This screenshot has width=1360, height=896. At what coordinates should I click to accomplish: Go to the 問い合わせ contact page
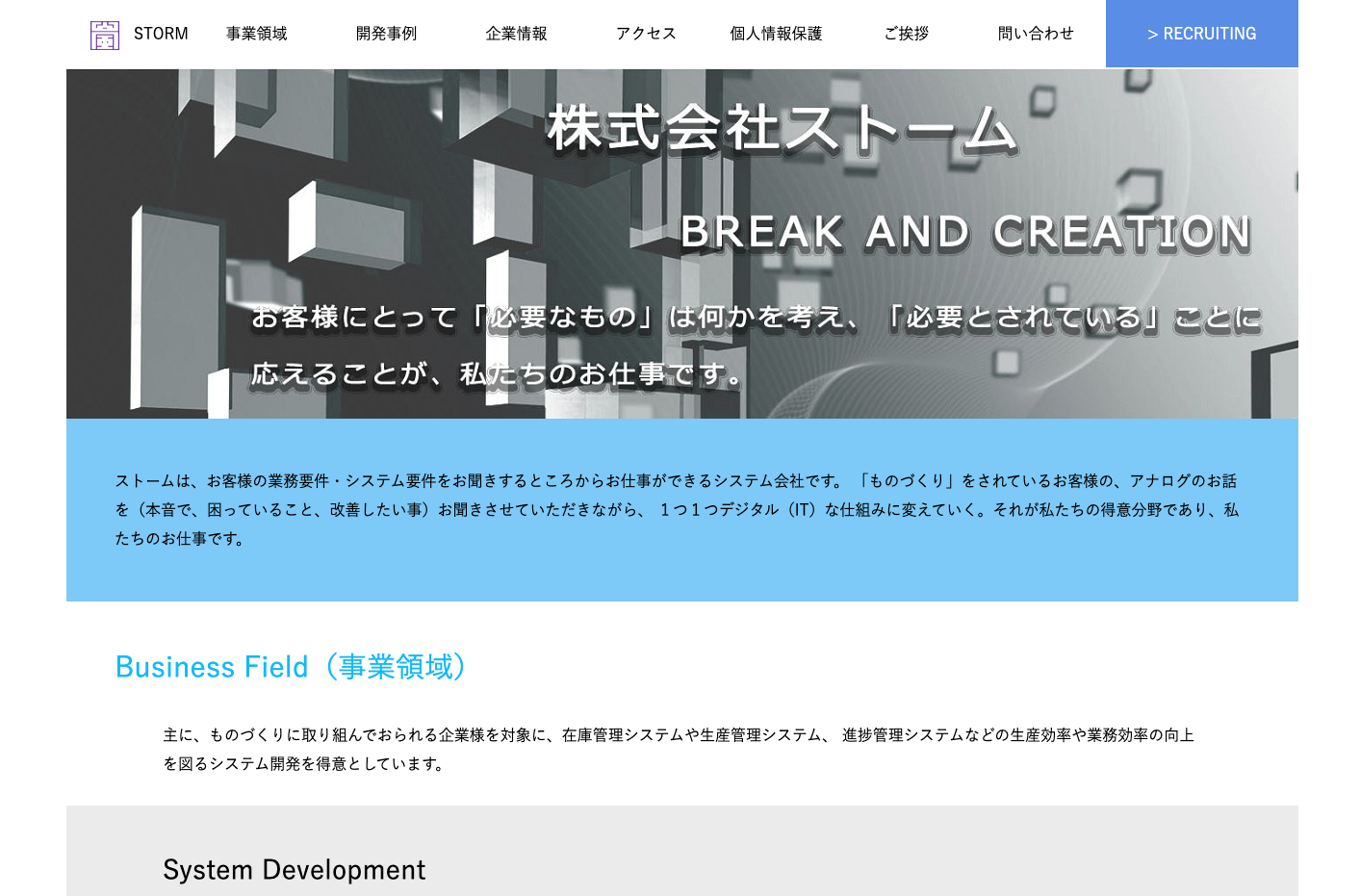pos(1036,33)
